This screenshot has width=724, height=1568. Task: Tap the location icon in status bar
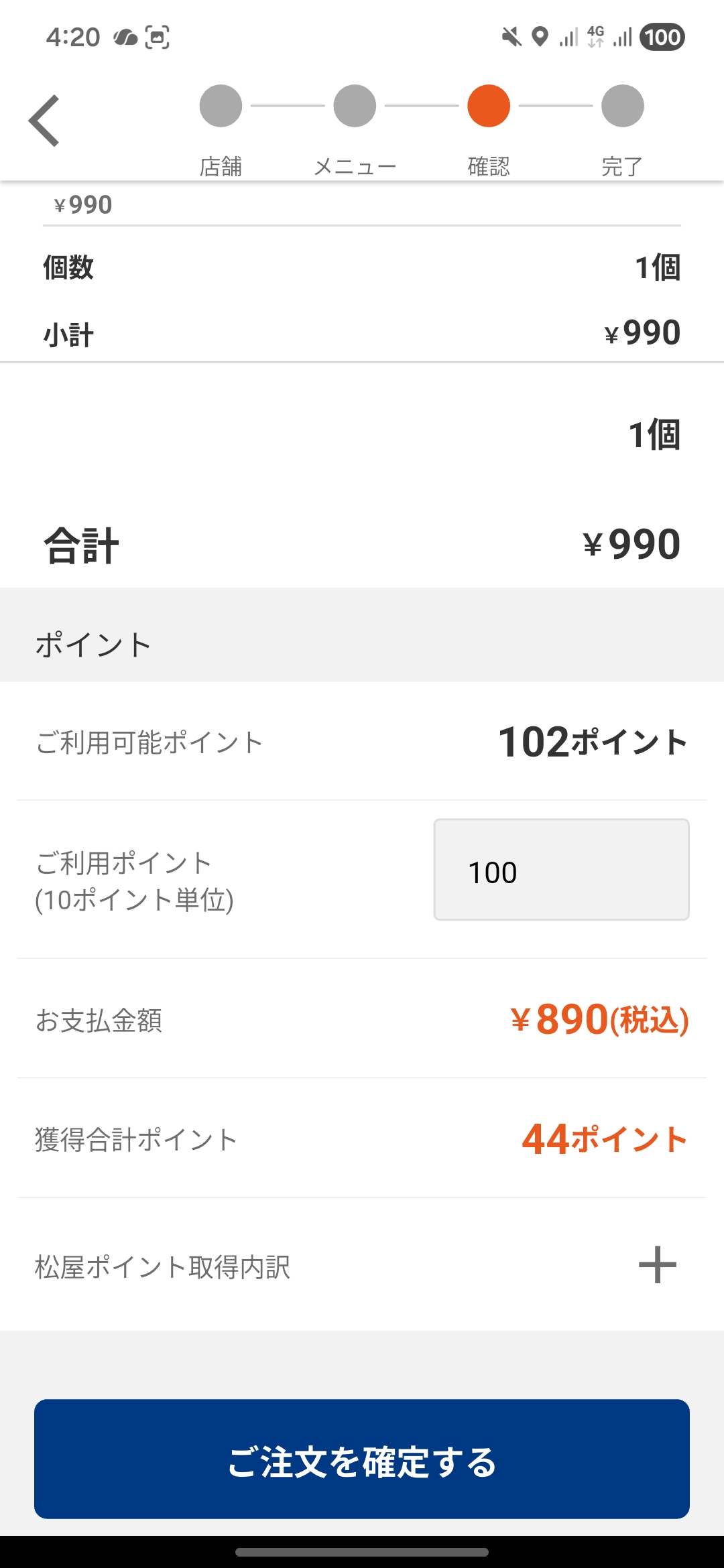[x=540, y=37]
